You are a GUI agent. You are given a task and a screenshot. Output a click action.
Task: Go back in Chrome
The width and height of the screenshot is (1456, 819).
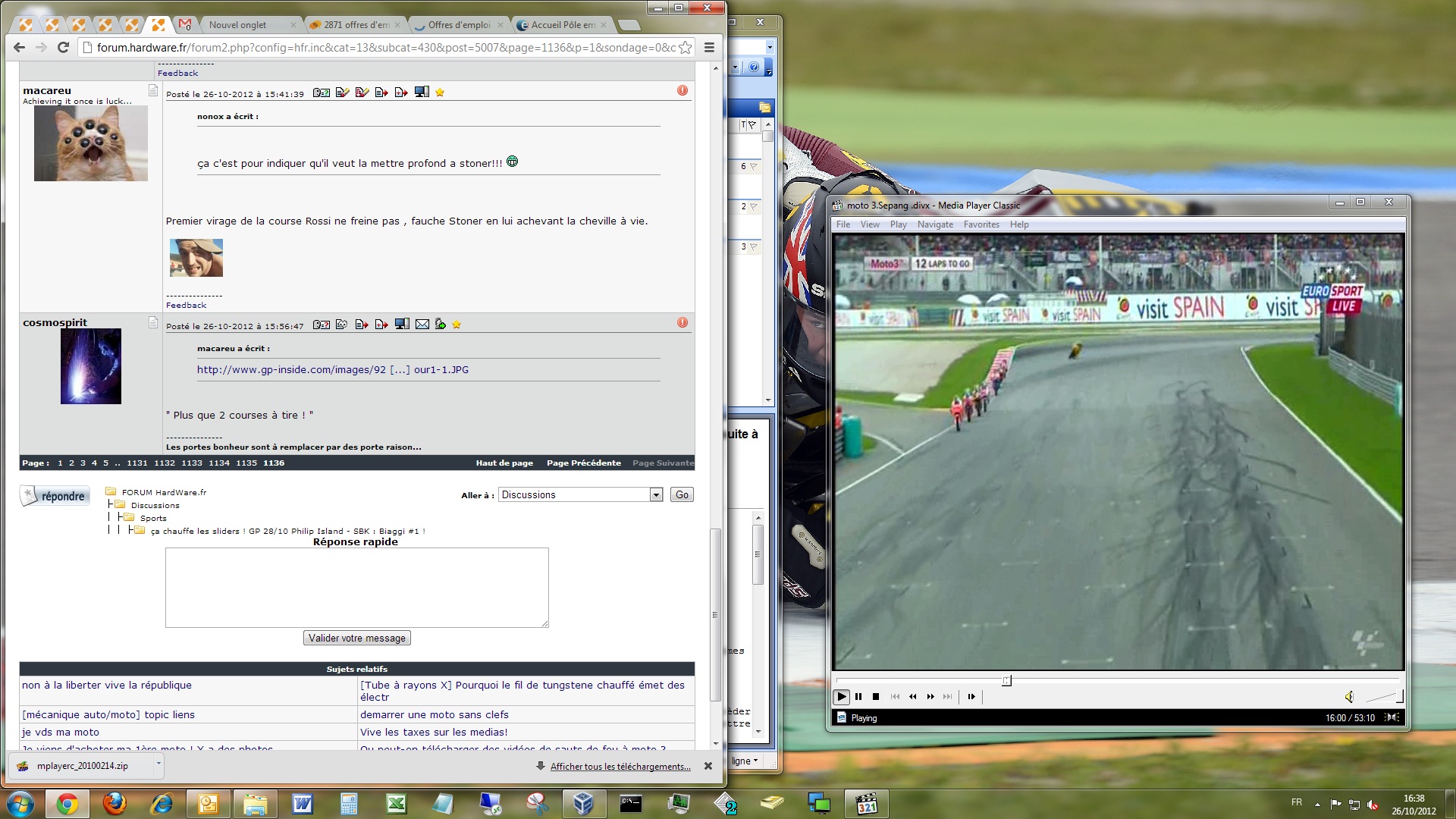[x=20, y=47]
